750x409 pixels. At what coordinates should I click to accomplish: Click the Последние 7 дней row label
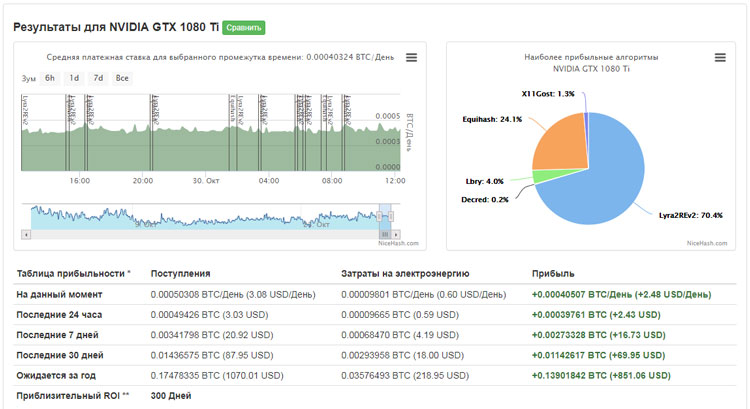(57, 335)
